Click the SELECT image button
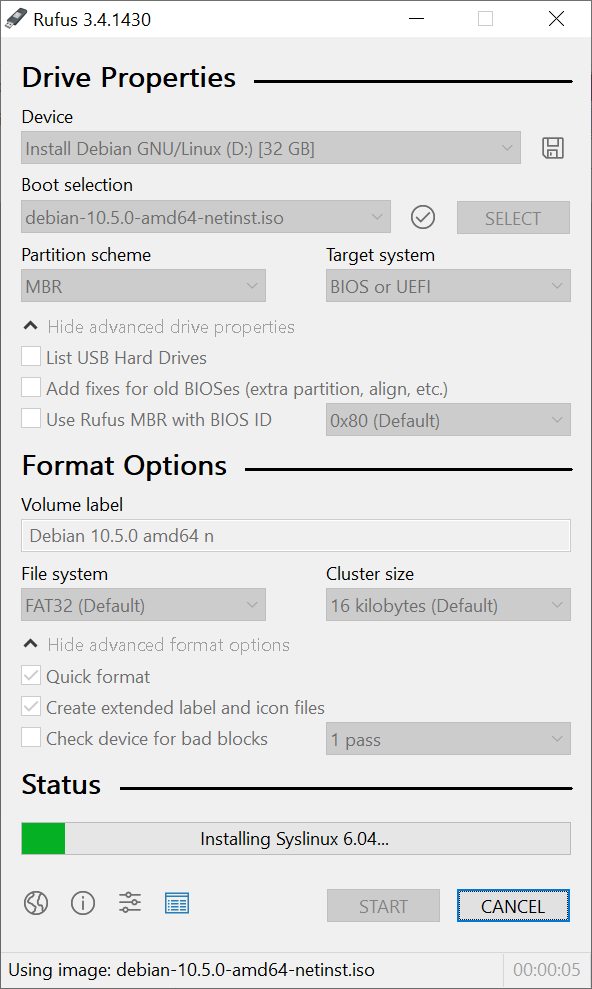592x989 pixels. click(x=513, y=218)
